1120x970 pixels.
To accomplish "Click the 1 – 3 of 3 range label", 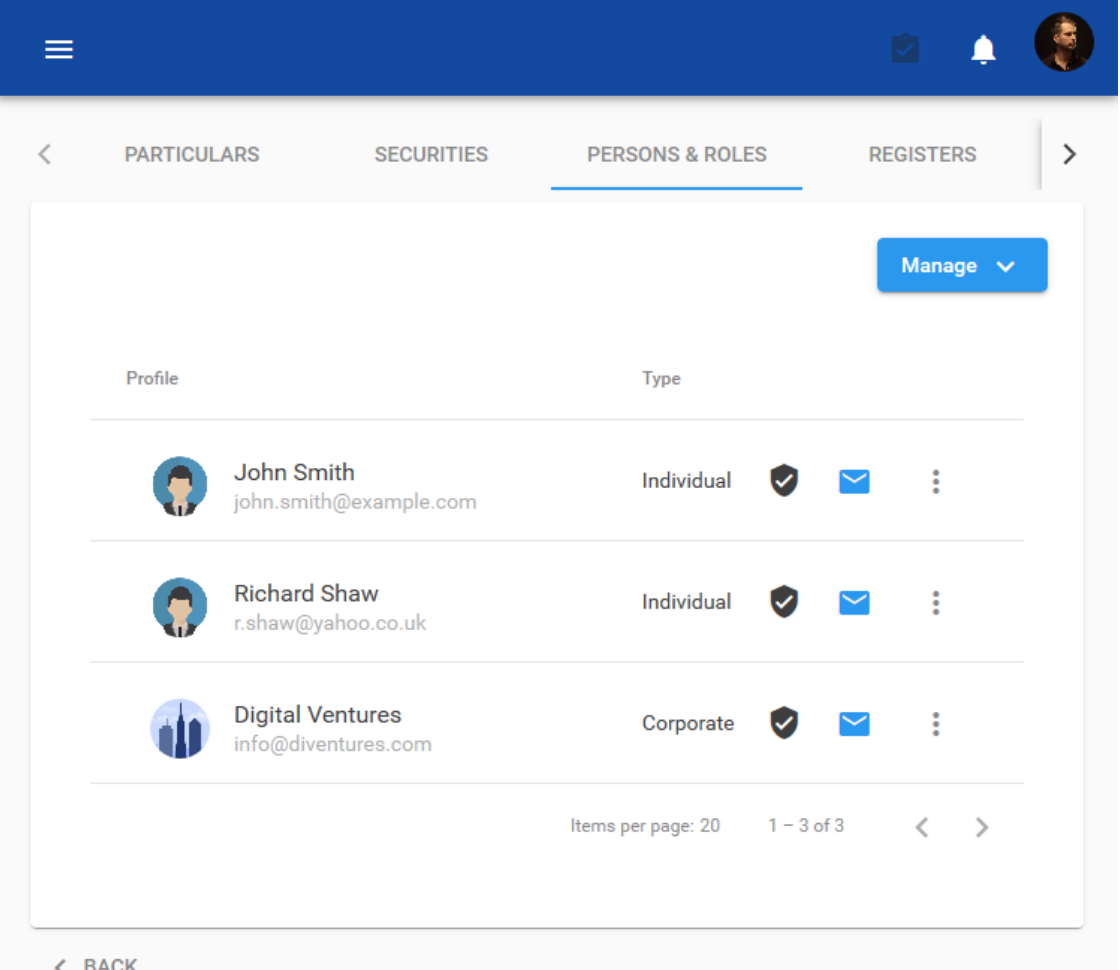I will [806, 826].
